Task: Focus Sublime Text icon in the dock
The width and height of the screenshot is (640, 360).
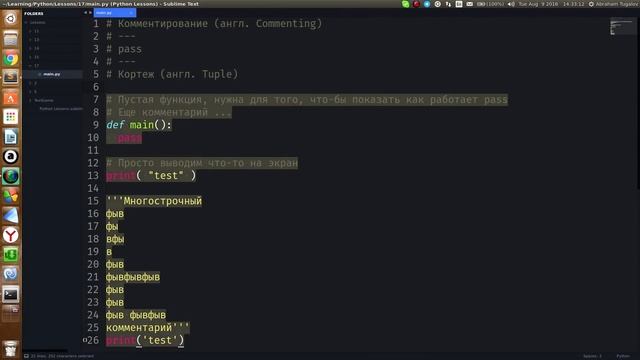Action: point(11,78)
